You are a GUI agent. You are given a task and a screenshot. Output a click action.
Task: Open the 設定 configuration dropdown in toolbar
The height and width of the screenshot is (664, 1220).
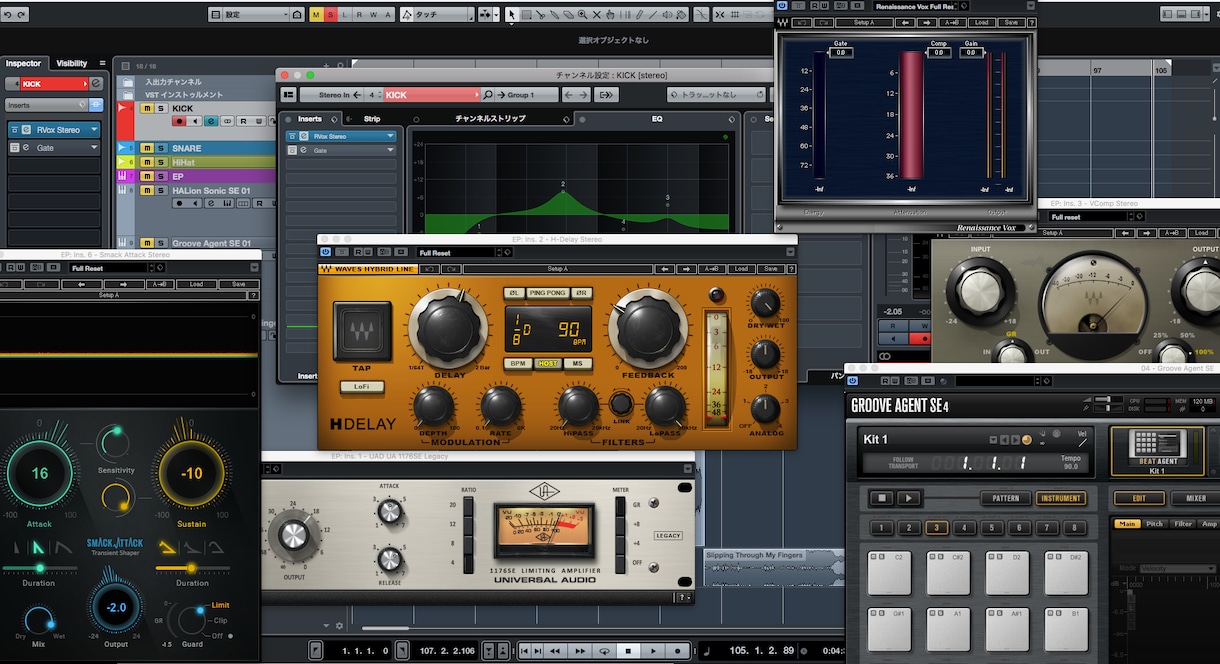255,14
